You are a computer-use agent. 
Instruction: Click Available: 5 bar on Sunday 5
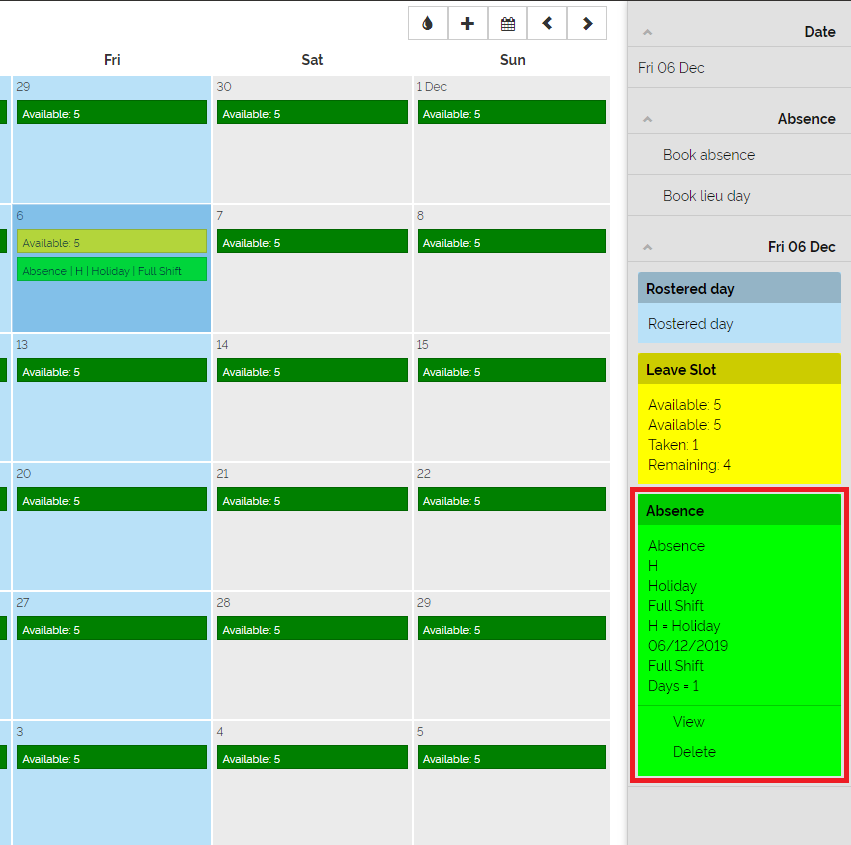point(512,758)
